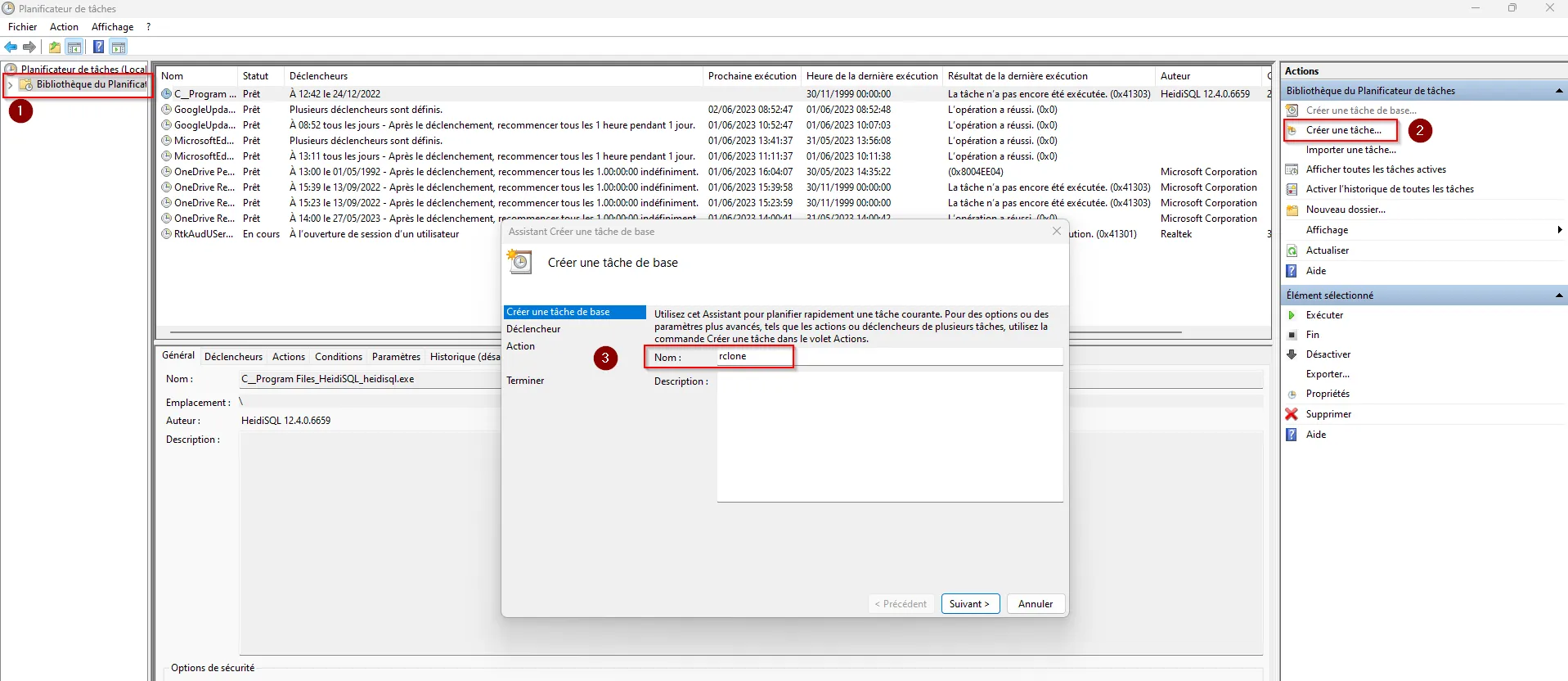Click the Nouveau dossier folder icon
This screenshot has height=681, width=1568.
(x=1292, y=210)
